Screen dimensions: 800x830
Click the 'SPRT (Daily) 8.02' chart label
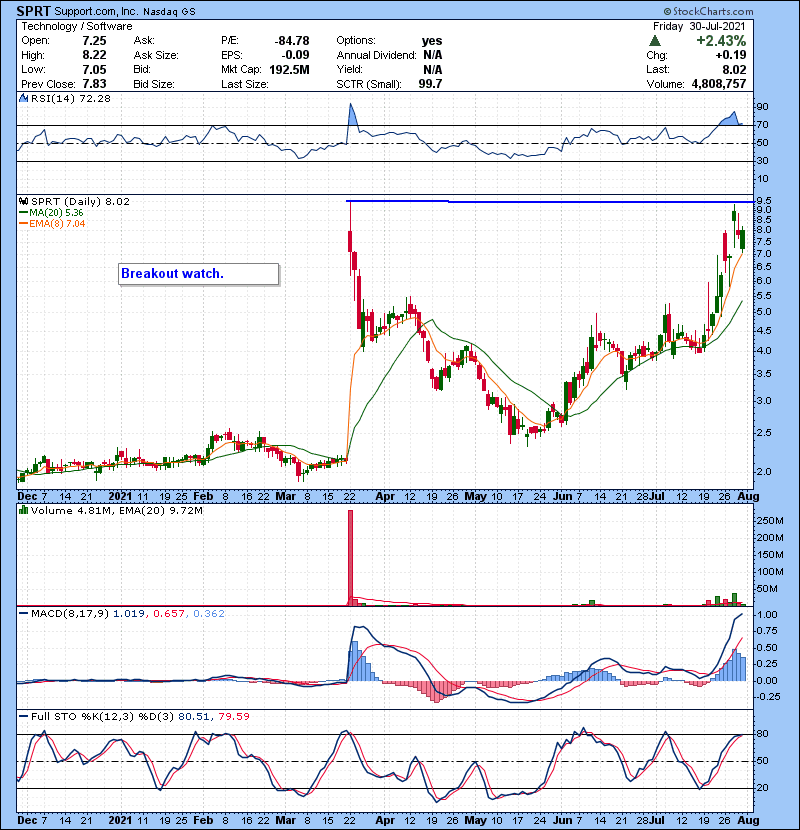point(80,201)
